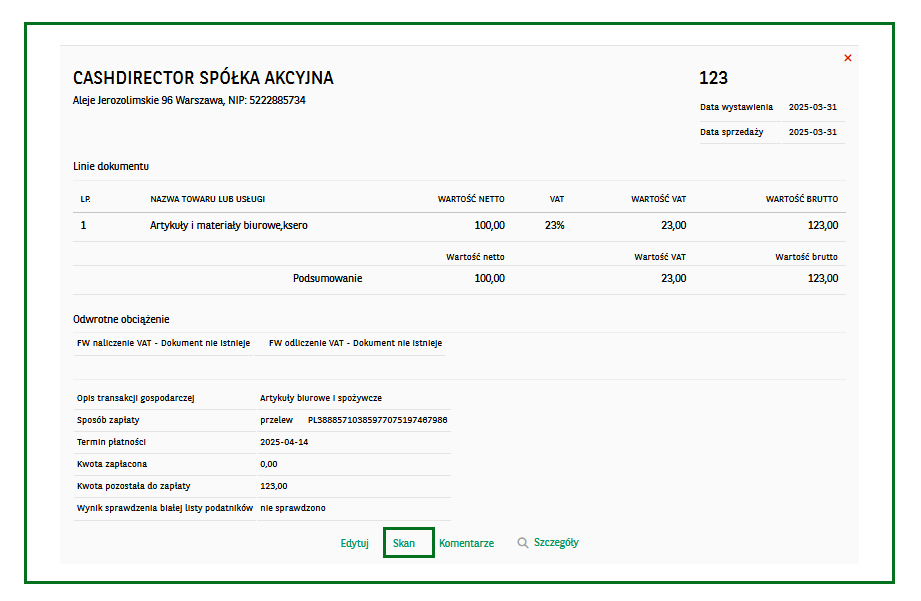The image size is (921, 601).
Task: Click the Linie dokumentu section heading
Action: tap(111, 166)
